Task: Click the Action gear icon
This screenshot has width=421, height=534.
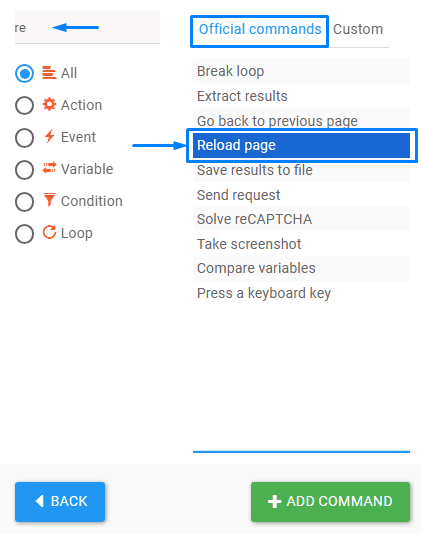Action: pos(49,104)
